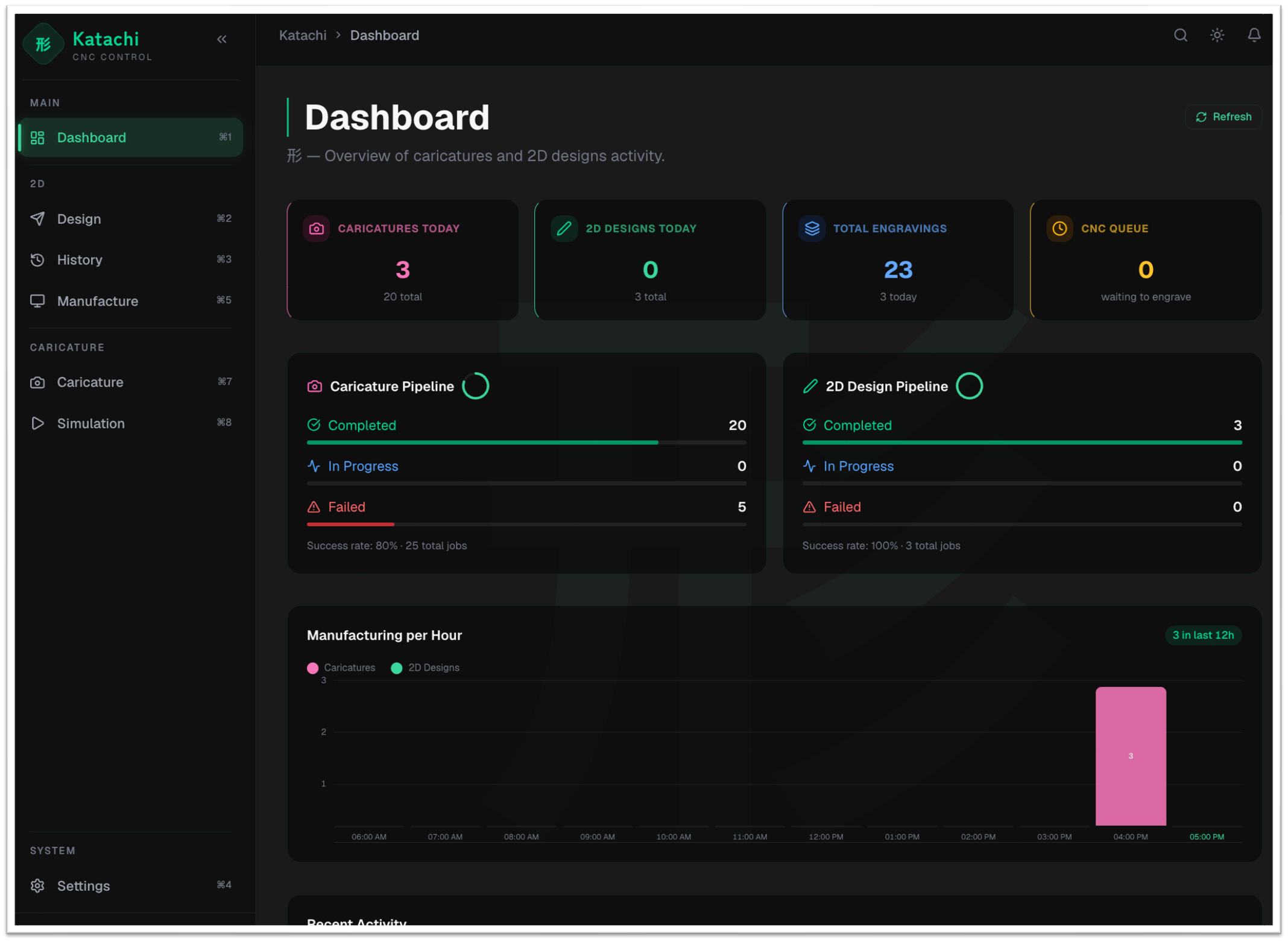Click Caricature Pipeline Completed check icon
The image size is (1288, 942).
314,425
